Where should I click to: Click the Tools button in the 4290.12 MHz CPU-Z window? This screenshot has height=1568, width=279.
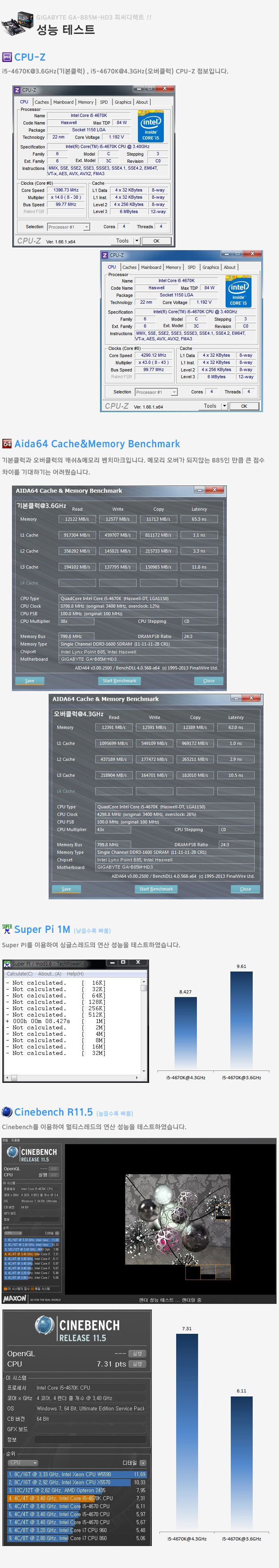(210, 406)
